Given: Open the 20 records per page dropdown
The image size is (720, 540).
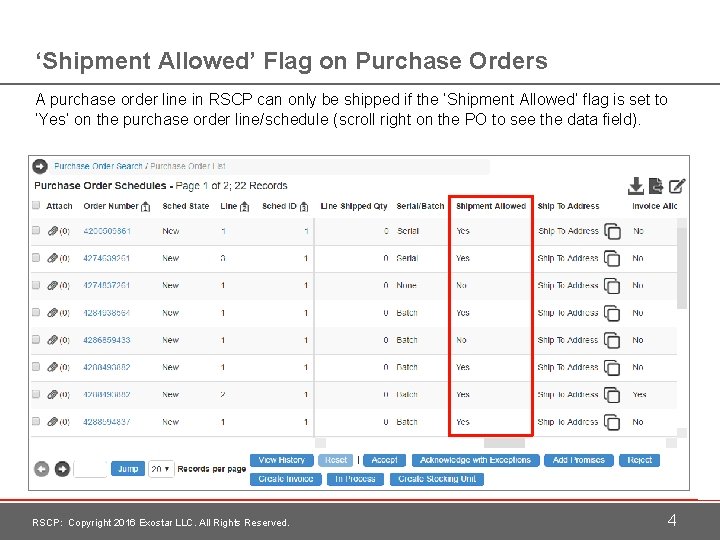Looking at the screenshot, I should [x=161, y=469].
